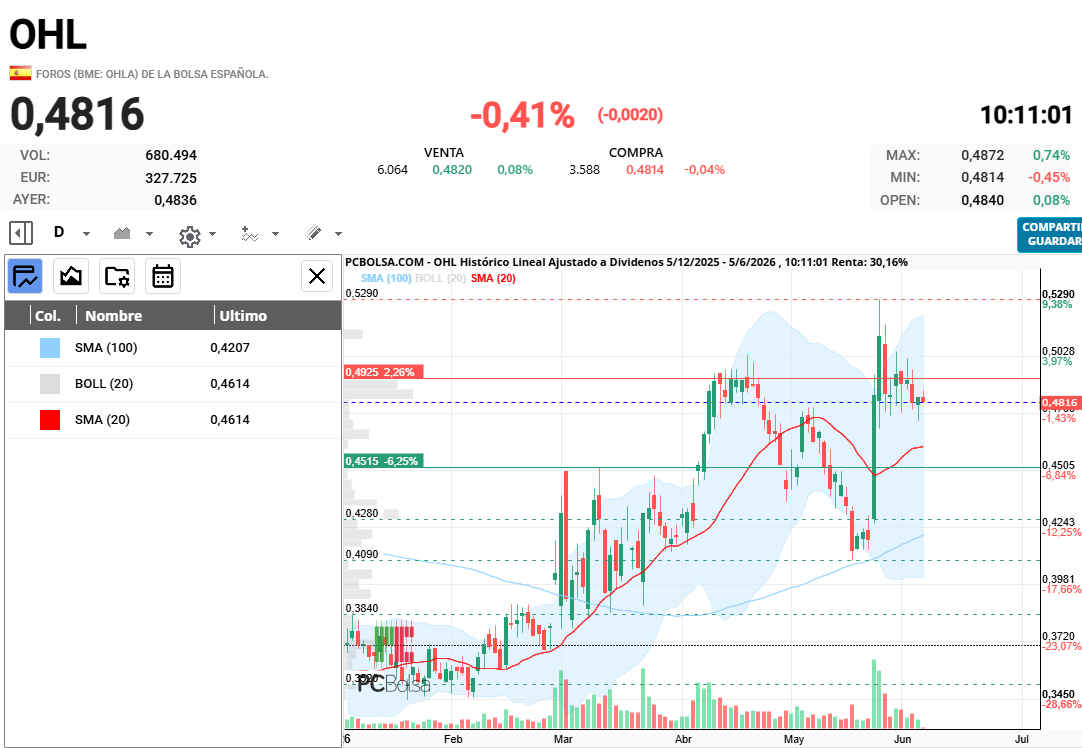Click the MIN value 0,4814
The width and height of the screenshot is (1082, 748).
click(x=983, y=177)
